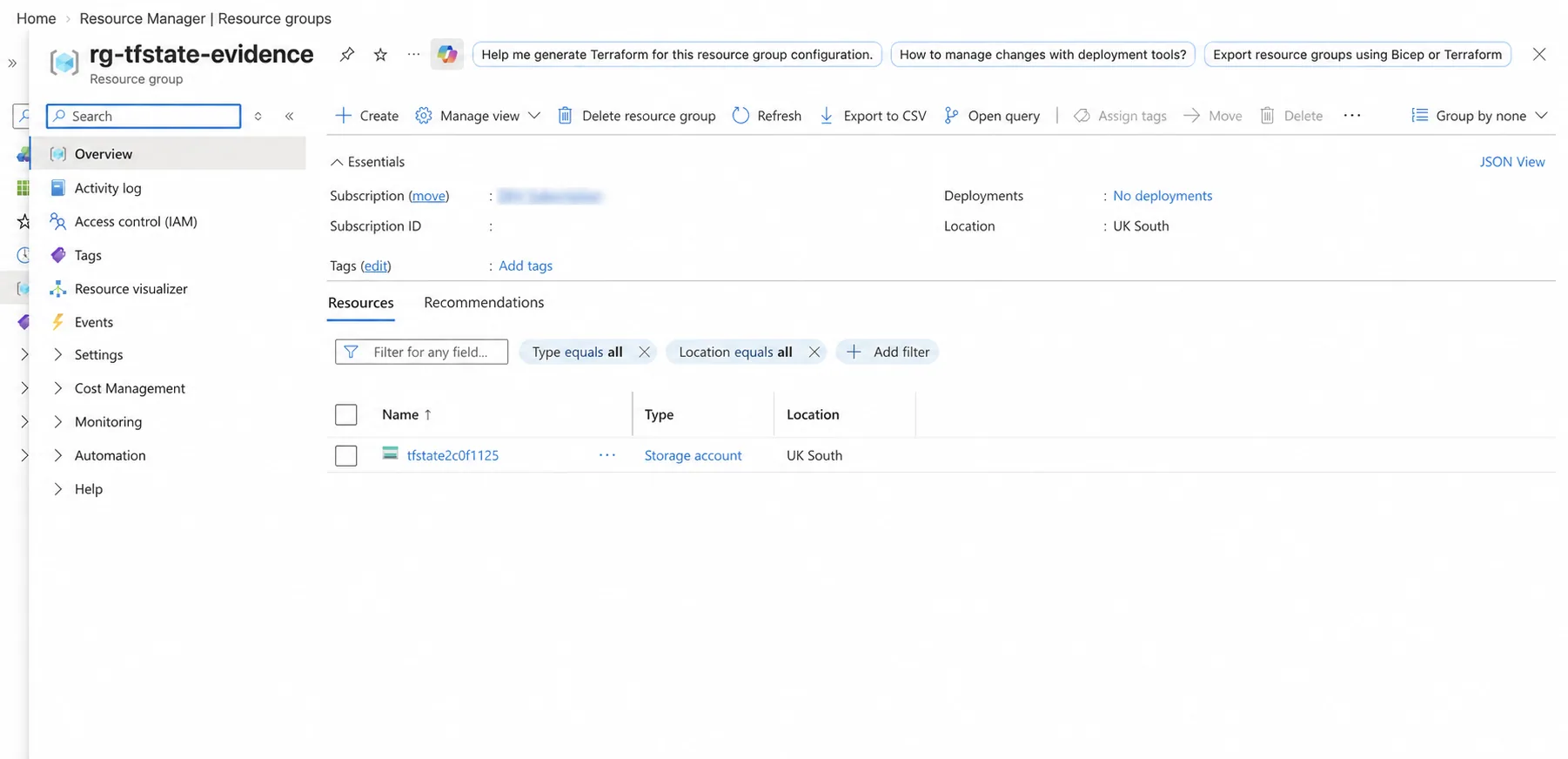Click the Home breadcrumb

[x=37, y=18]
